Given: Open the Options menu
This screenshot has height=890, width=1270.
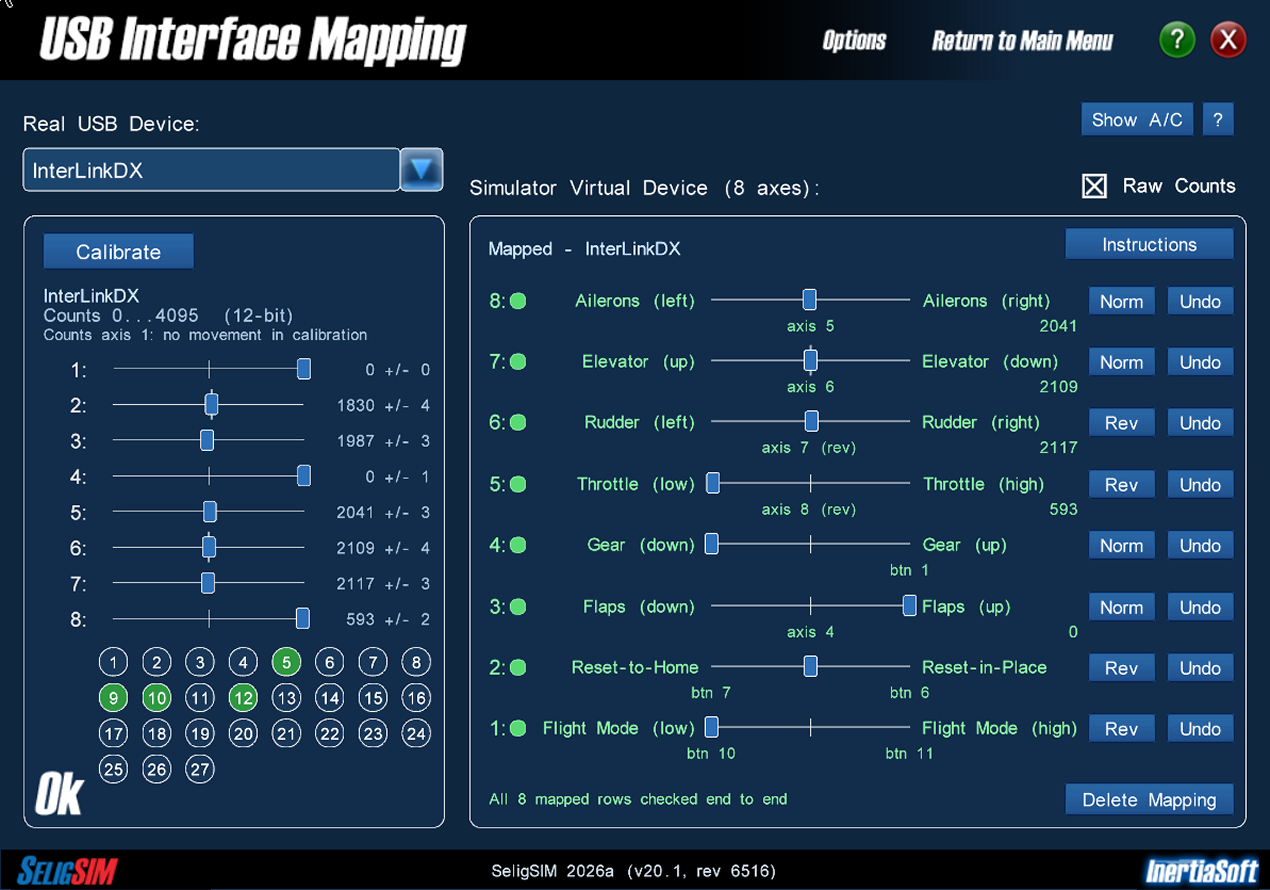Looking at the screenshot, I should point(854,40).
